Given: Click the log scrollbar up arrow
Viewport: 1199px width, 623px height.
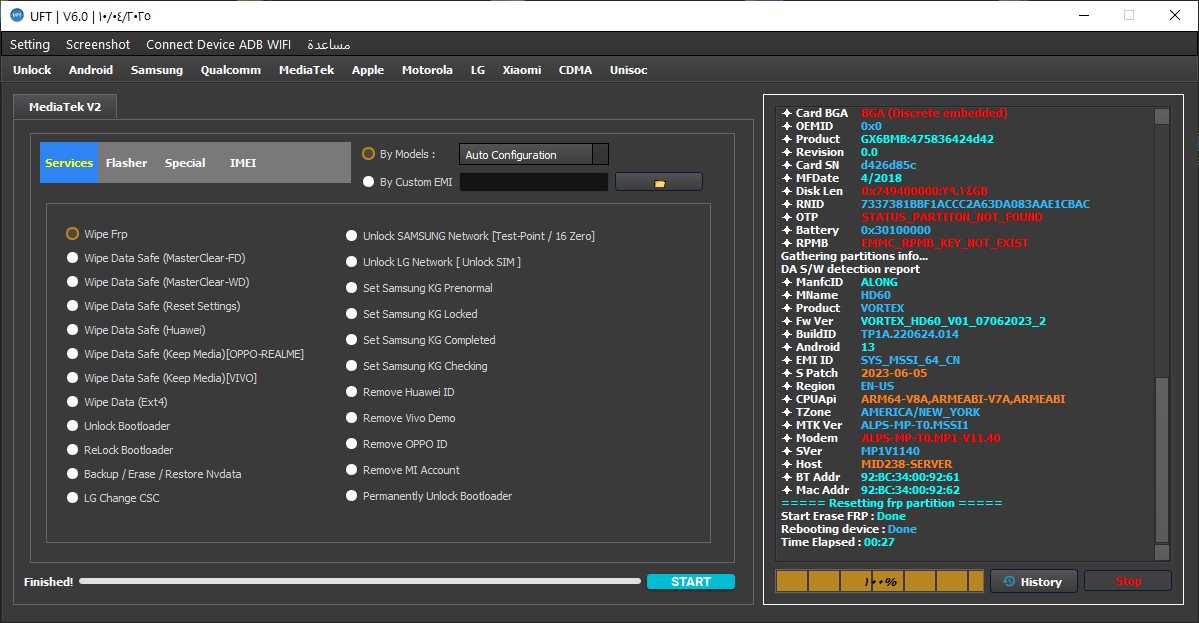Looking at the screenshot, I should tap(1162, 116).
